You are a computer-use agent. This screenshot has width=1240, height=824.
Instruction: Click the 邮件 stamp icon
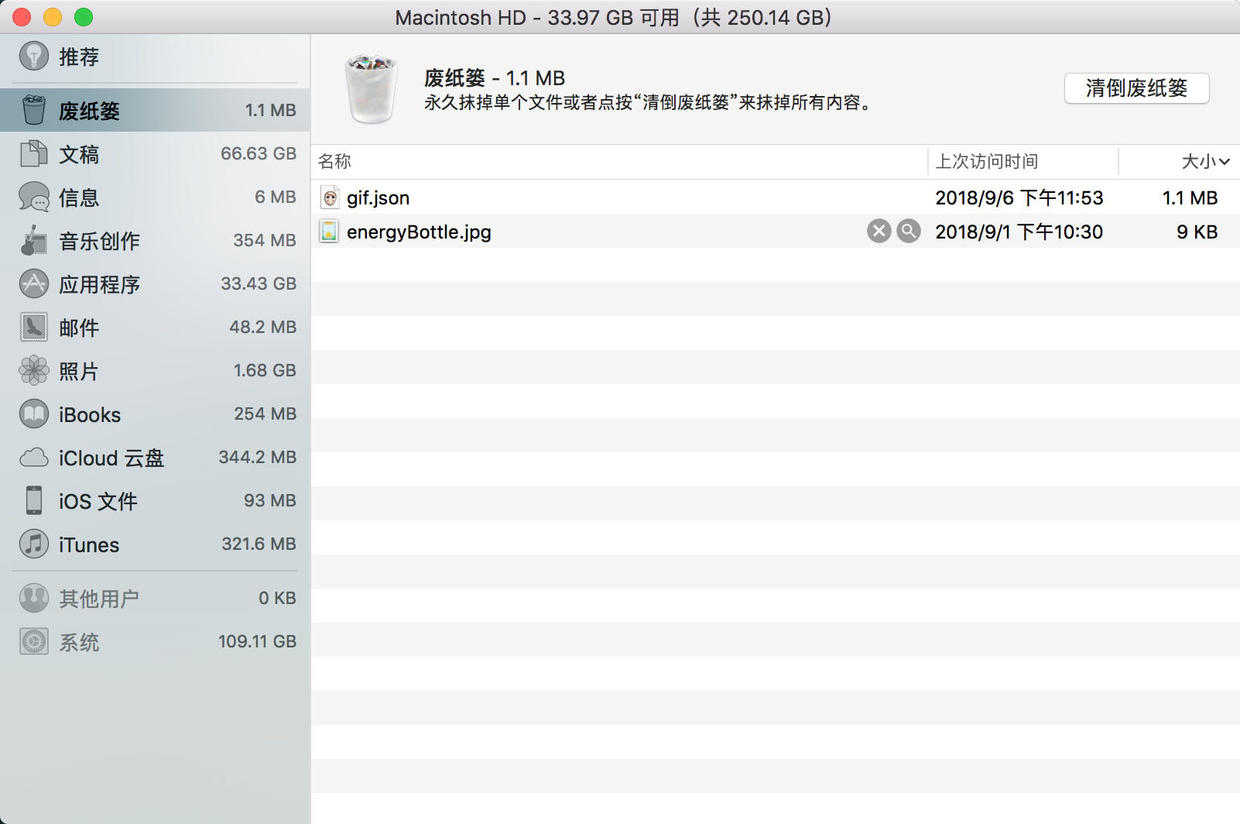click(x=34, y=327)
